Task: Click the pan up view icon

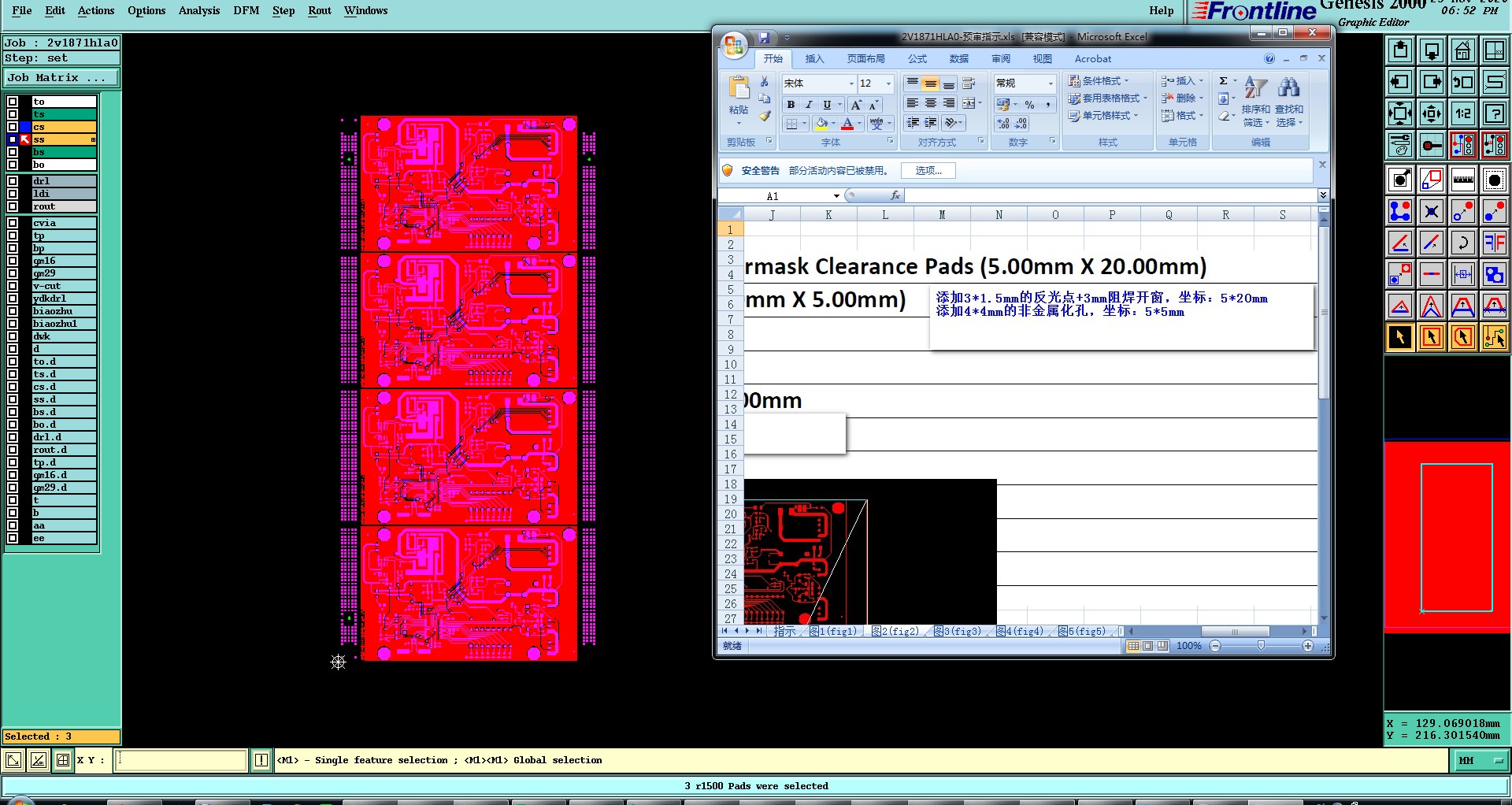Action: pos(1400,51)
